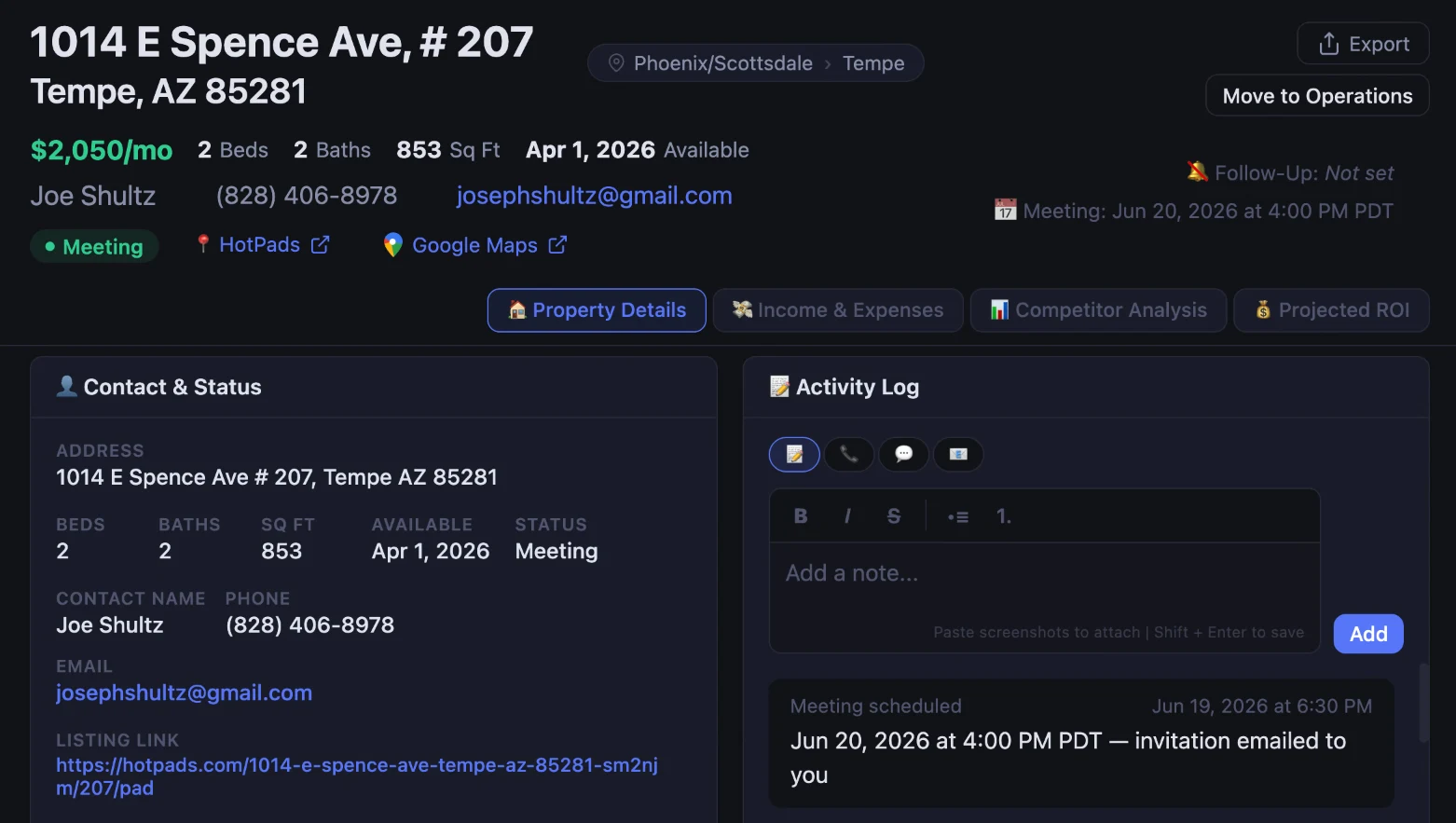Viewport: 1456px width, 823px height.
Task: Switch to Income & Expenses tab
Action: (838, 310)
